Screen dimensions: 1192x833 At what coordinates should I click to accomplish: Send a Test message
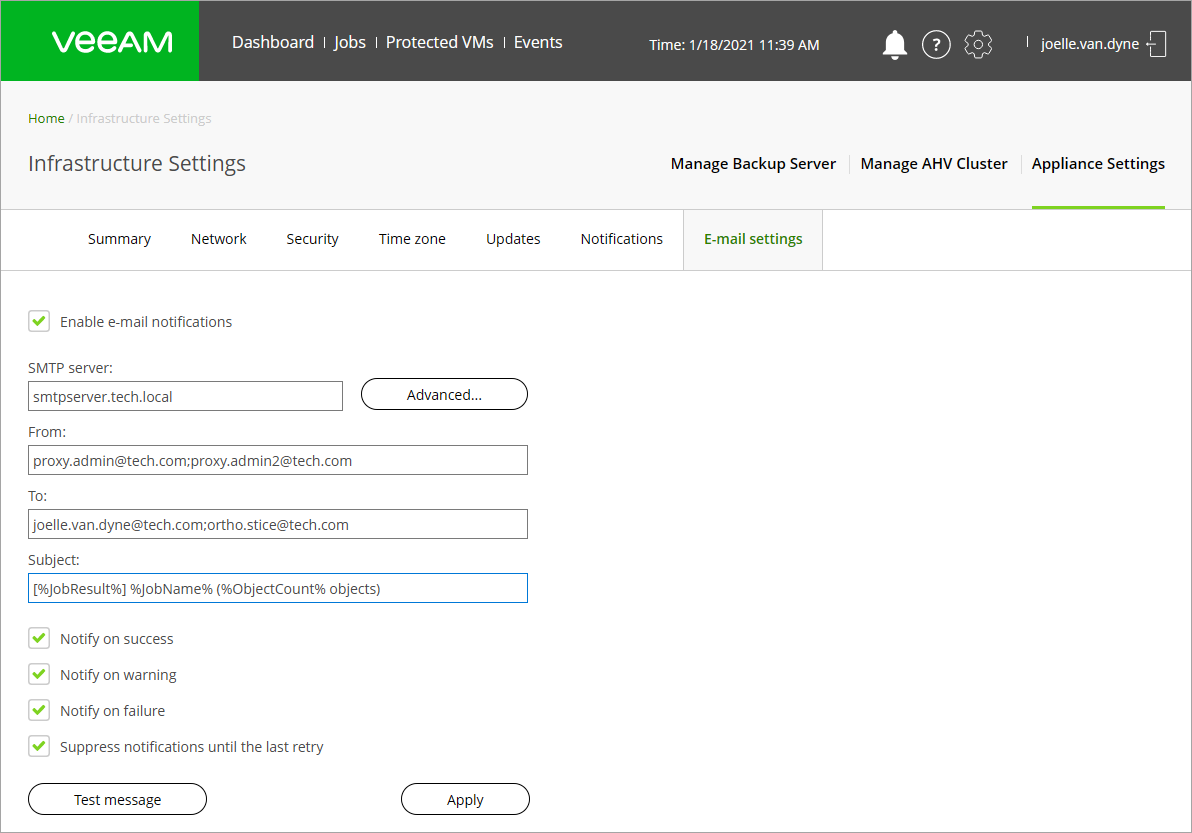point(117,800)
